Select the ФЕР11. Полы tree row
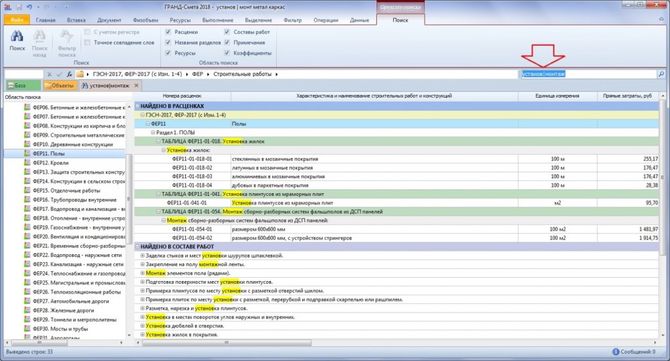This screenshot has width=670, height=361. pos(64,153)
